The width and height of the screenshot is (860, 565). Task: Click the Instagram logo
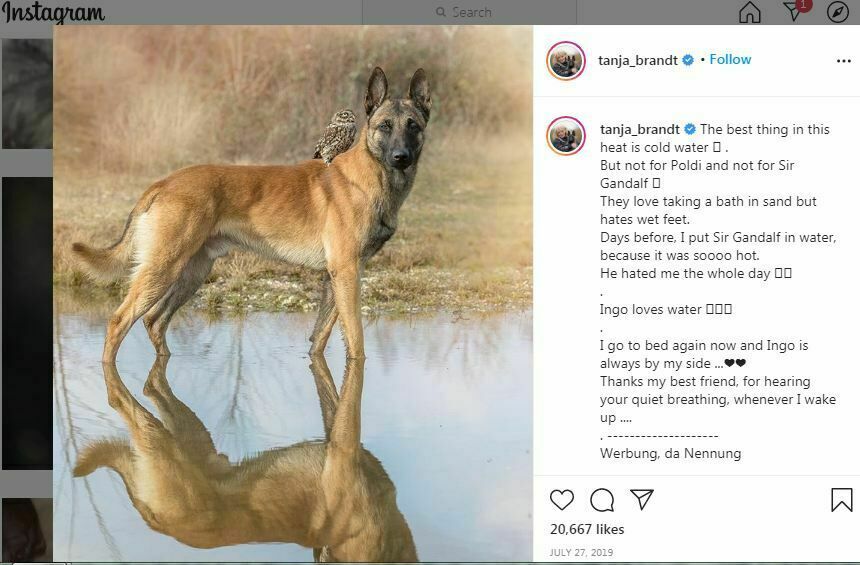coord(52,12)
